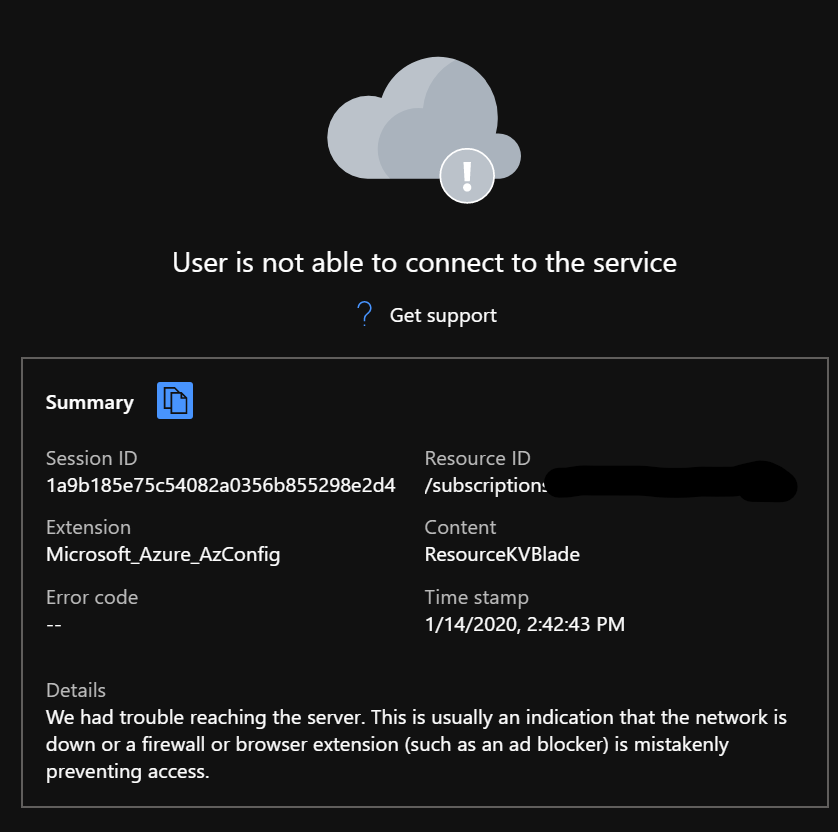Click the Summary heading label
This screenshot has height=832, width=838.
(x=89, y=402)
